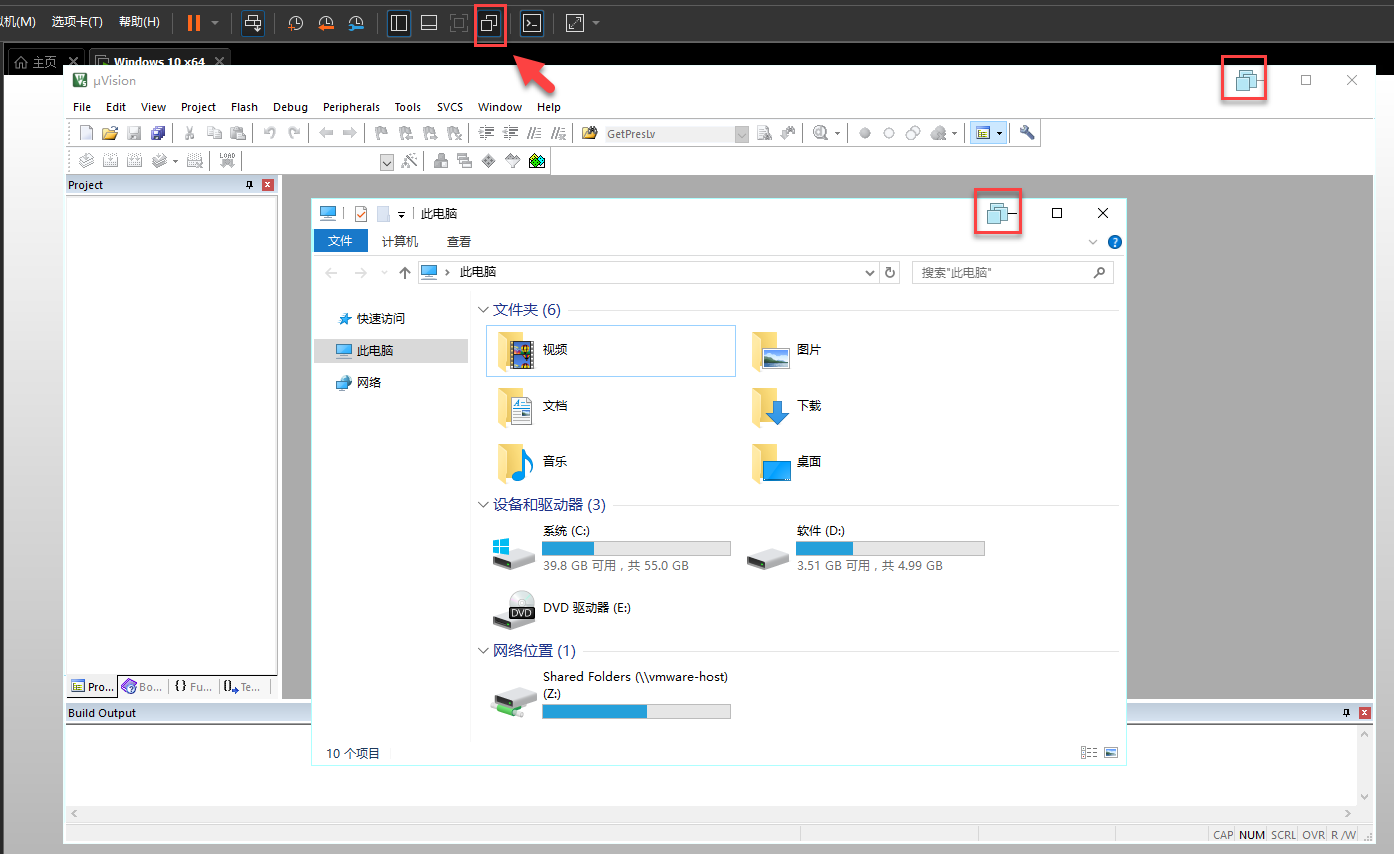Open the VMware fullscreen dropdown arrow
1394x854 pixels.
click(597, 23)
